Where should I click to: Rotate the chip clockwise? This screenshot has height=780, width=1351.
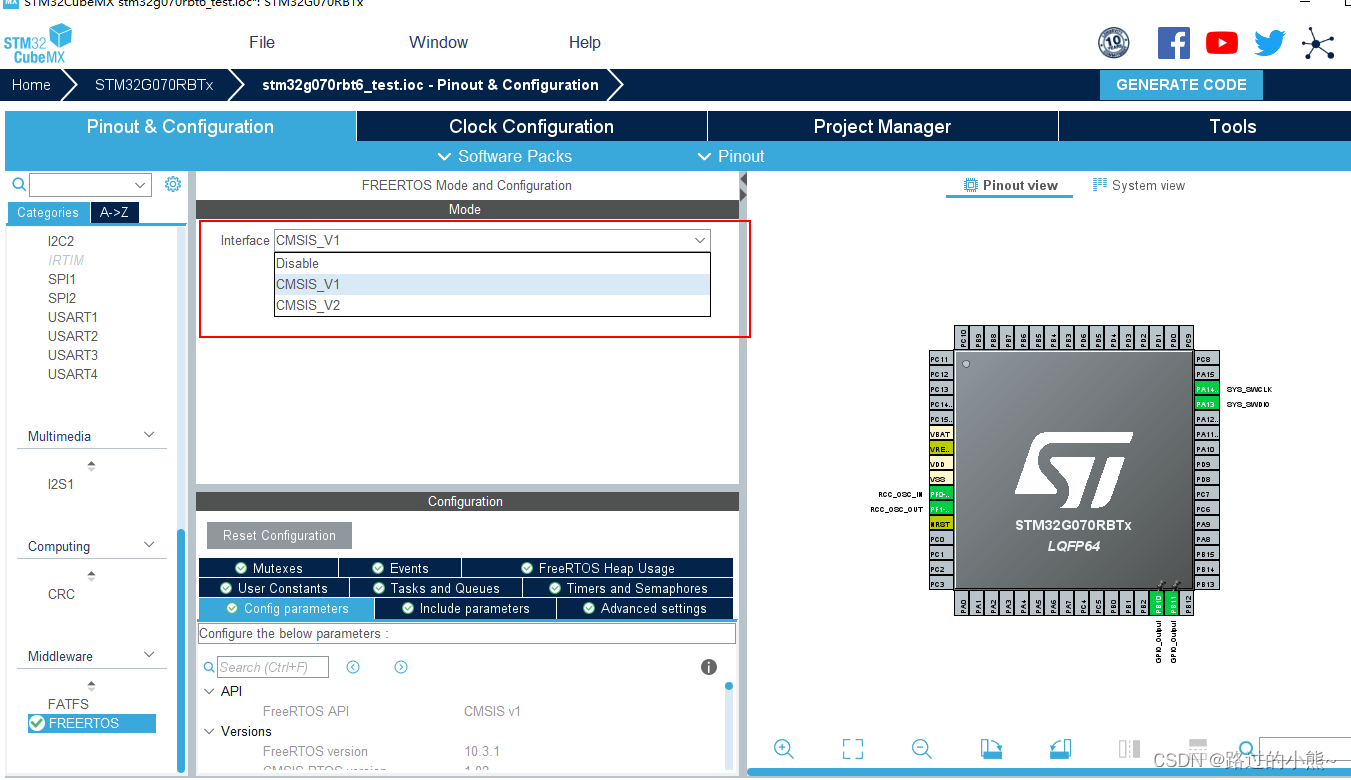(x=991, y=748)
